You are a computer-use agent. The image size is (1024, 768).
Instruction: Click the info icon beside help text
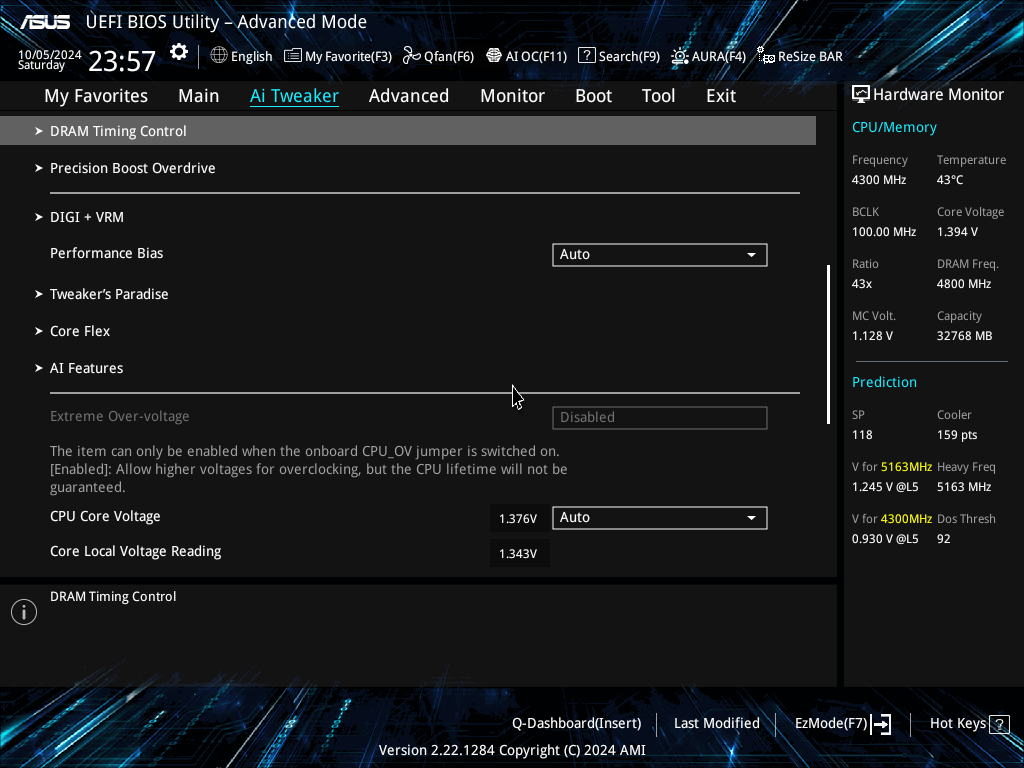pos(24,612)
